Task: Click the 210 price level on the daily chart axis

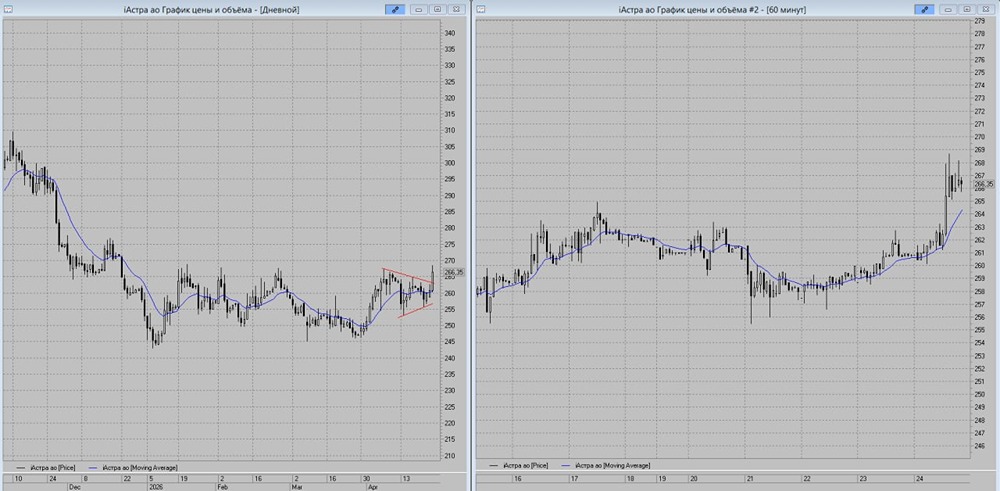Action: 450,456
